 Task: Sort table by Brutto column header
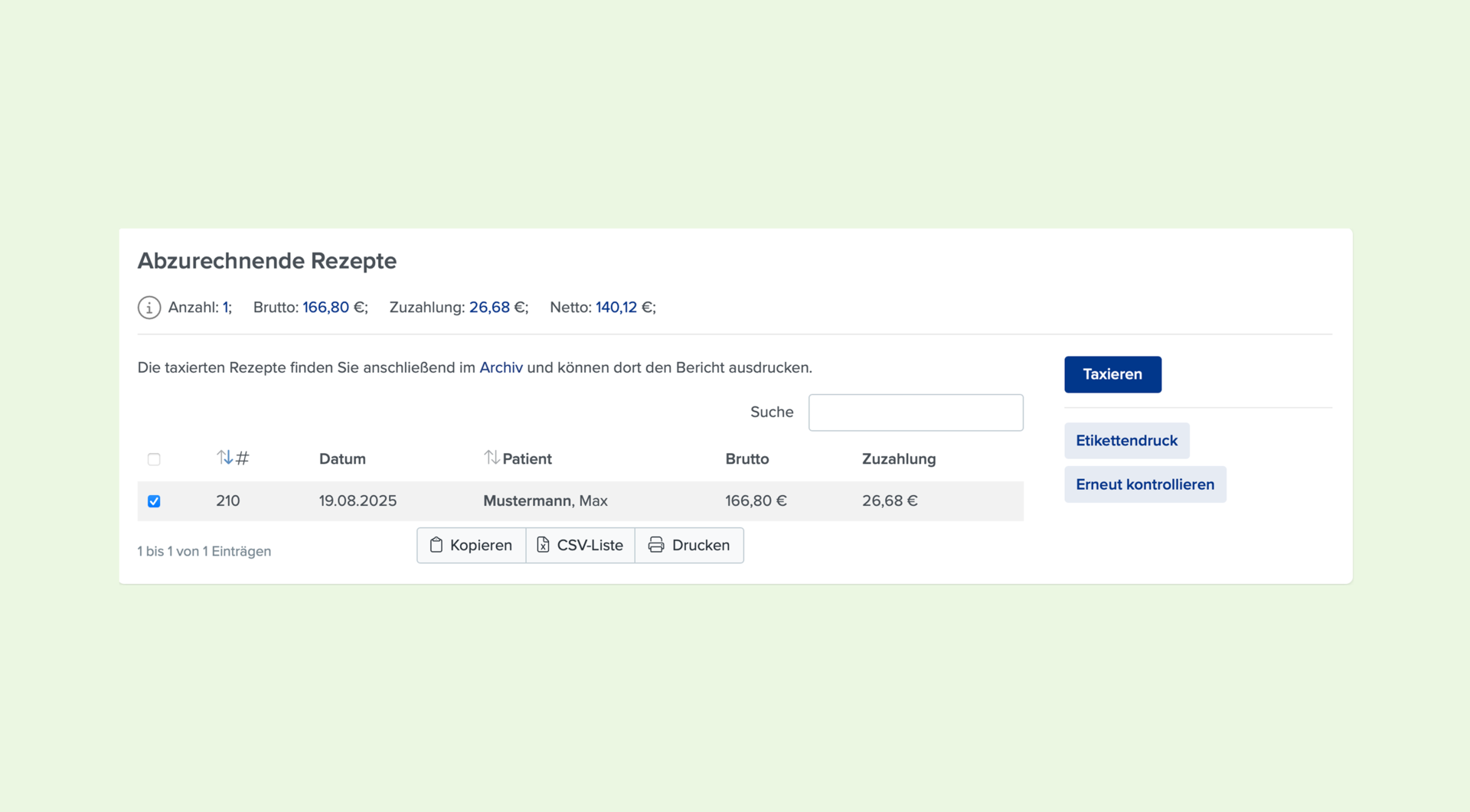click(747, 458)
